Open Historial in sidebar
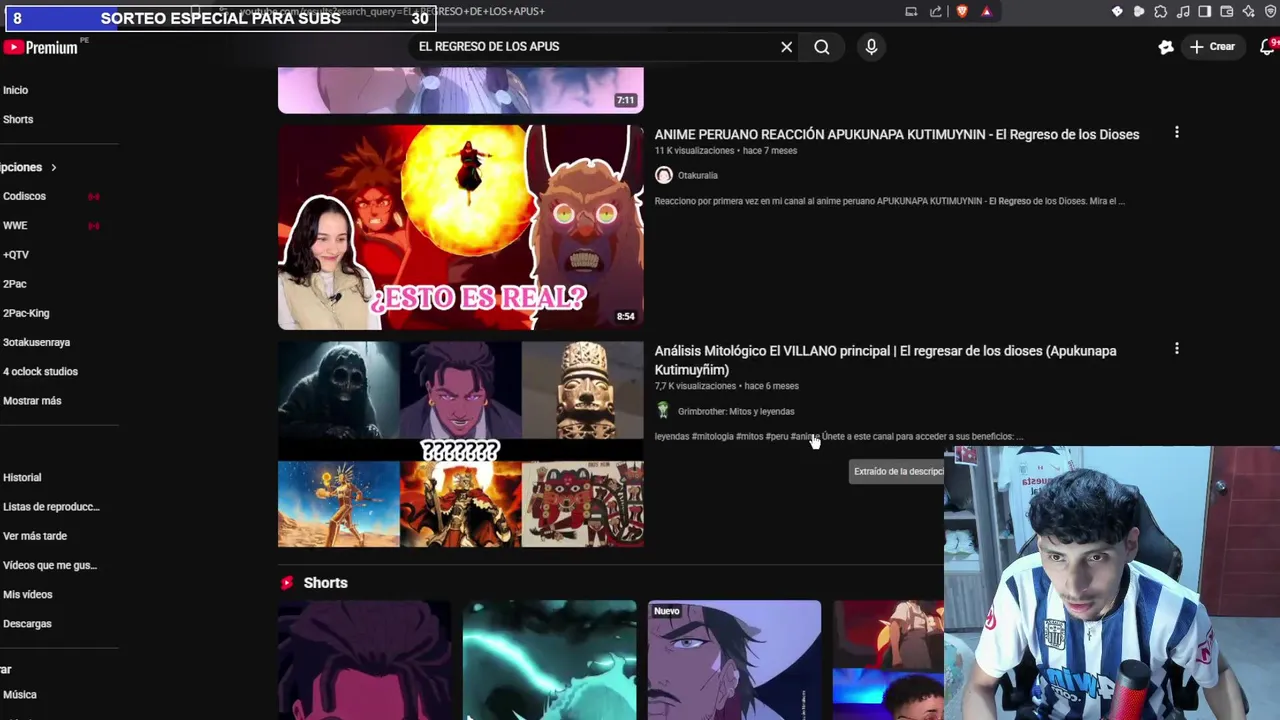1280x720 pixels. click(x=22, y=477)
